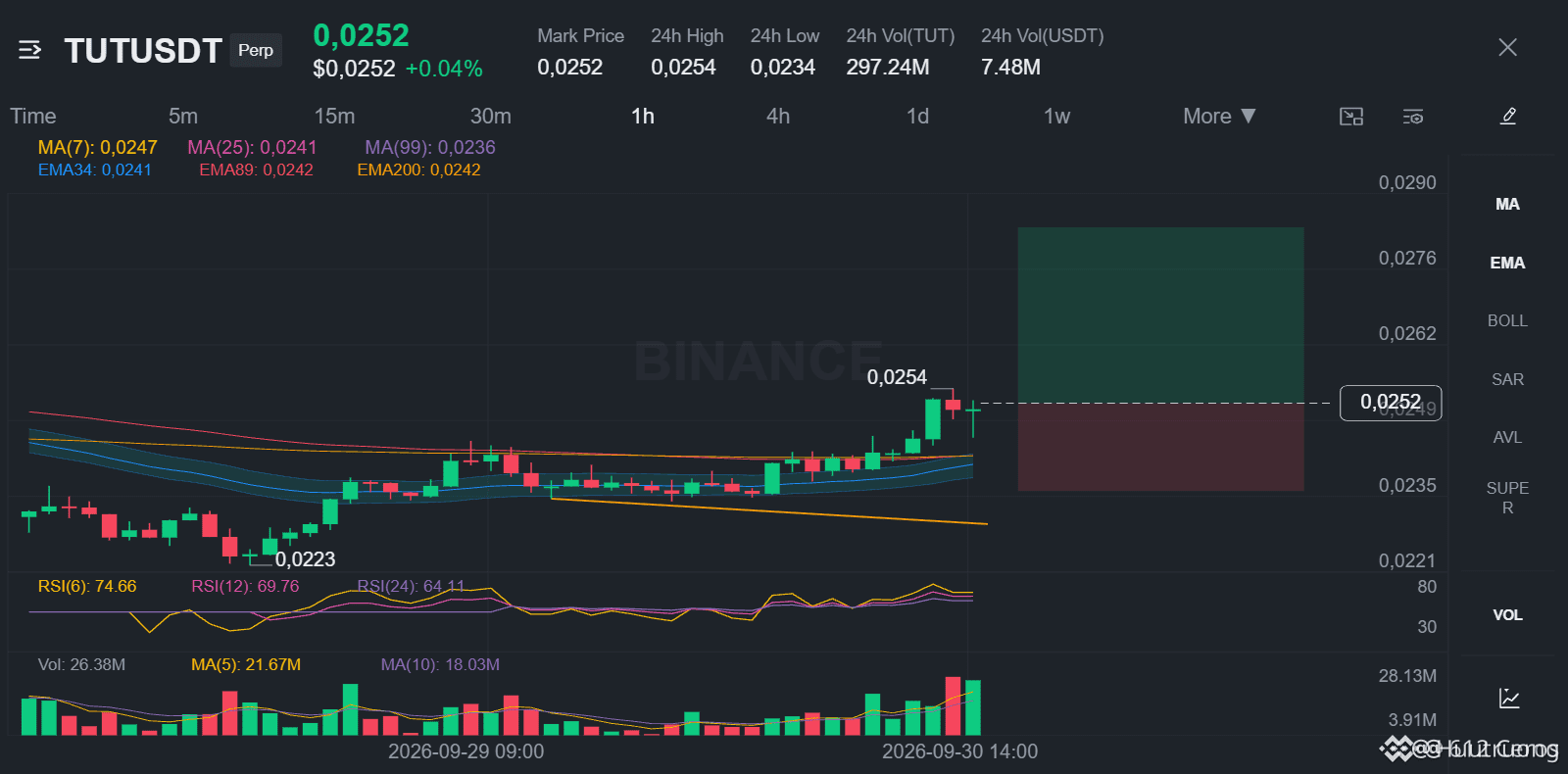Open the hamburger menu beside TUTUSDT
The width and height of the screenshot is (1568, 774).
click(x=29, y=50)
